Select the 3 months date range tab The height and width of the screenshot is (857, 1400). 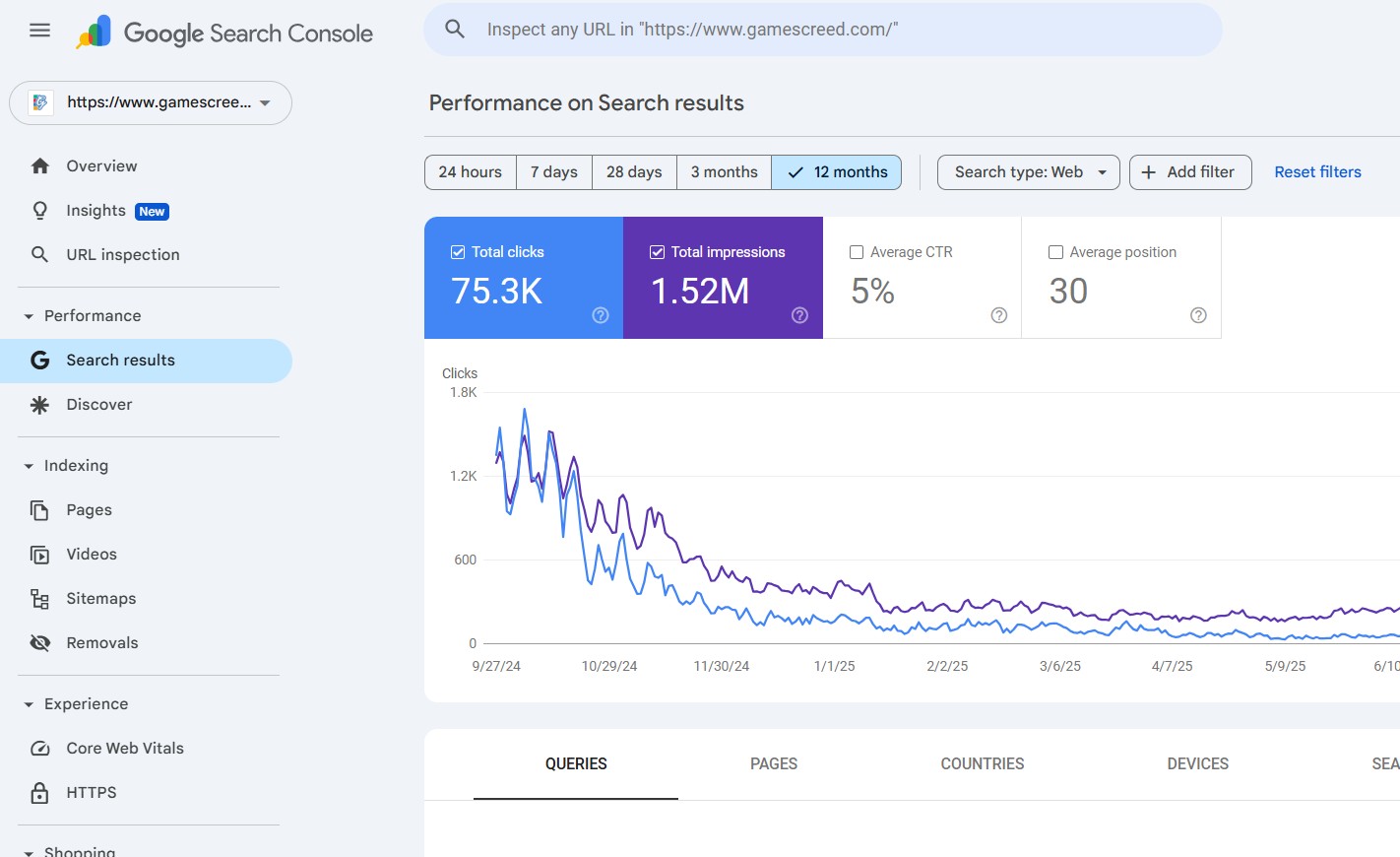pos(724,171)
